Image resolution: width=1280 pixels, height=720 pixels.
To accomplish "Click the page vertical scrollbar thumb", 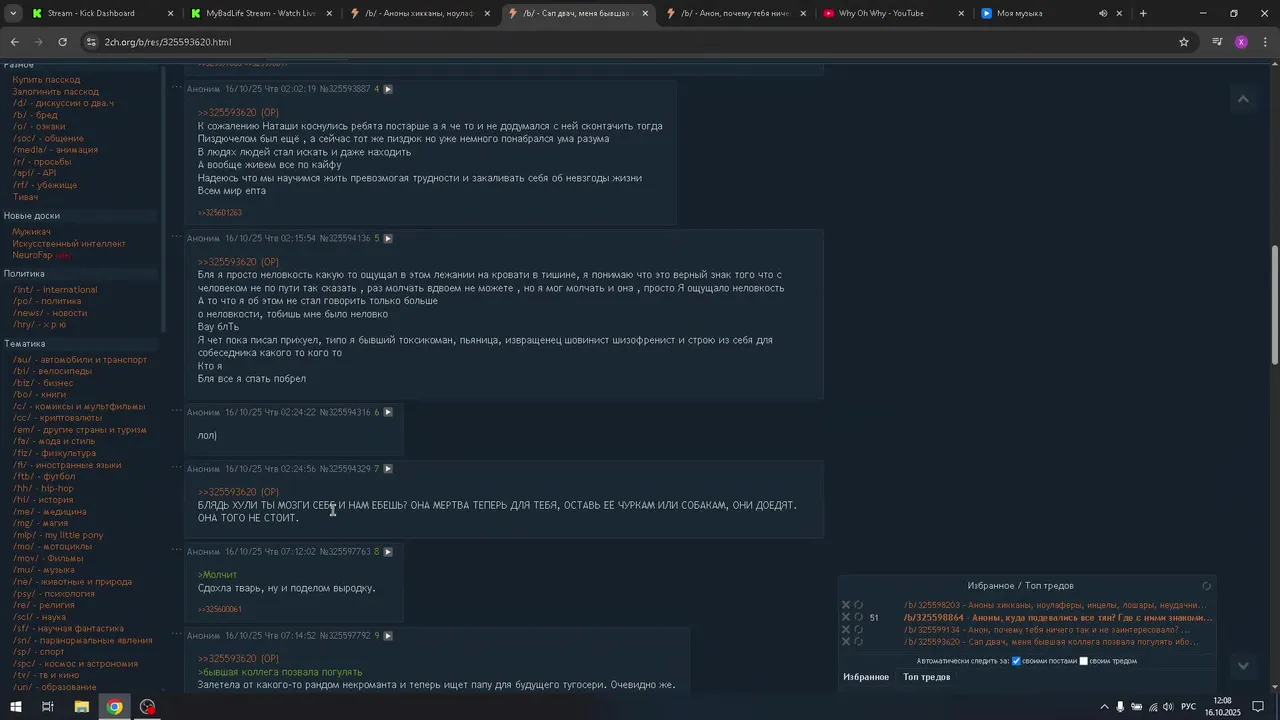I will 1274,305.
